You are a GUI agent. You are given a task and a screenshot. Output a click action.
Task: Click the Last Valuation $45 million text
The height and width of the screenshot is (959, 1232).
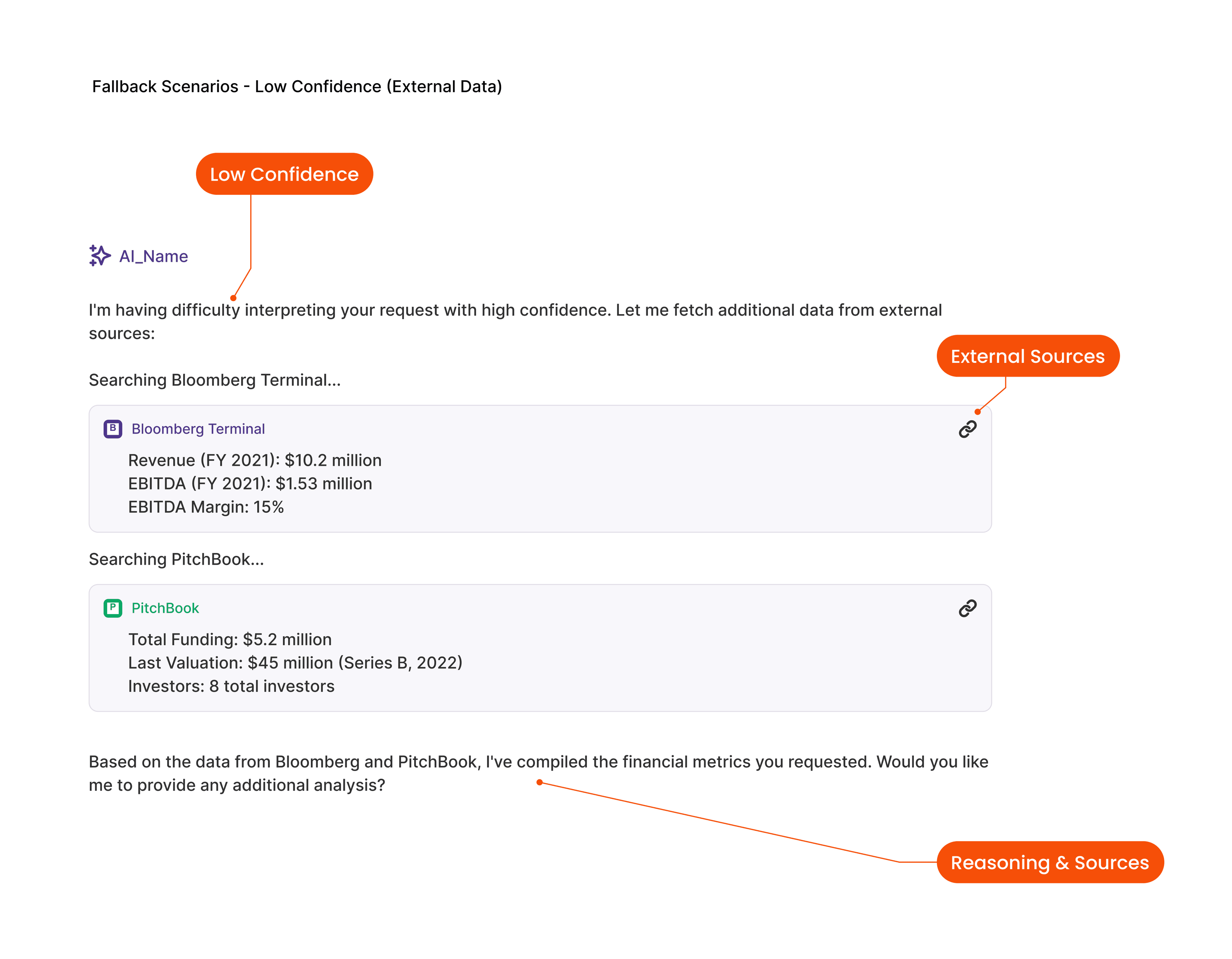[295, 662]
